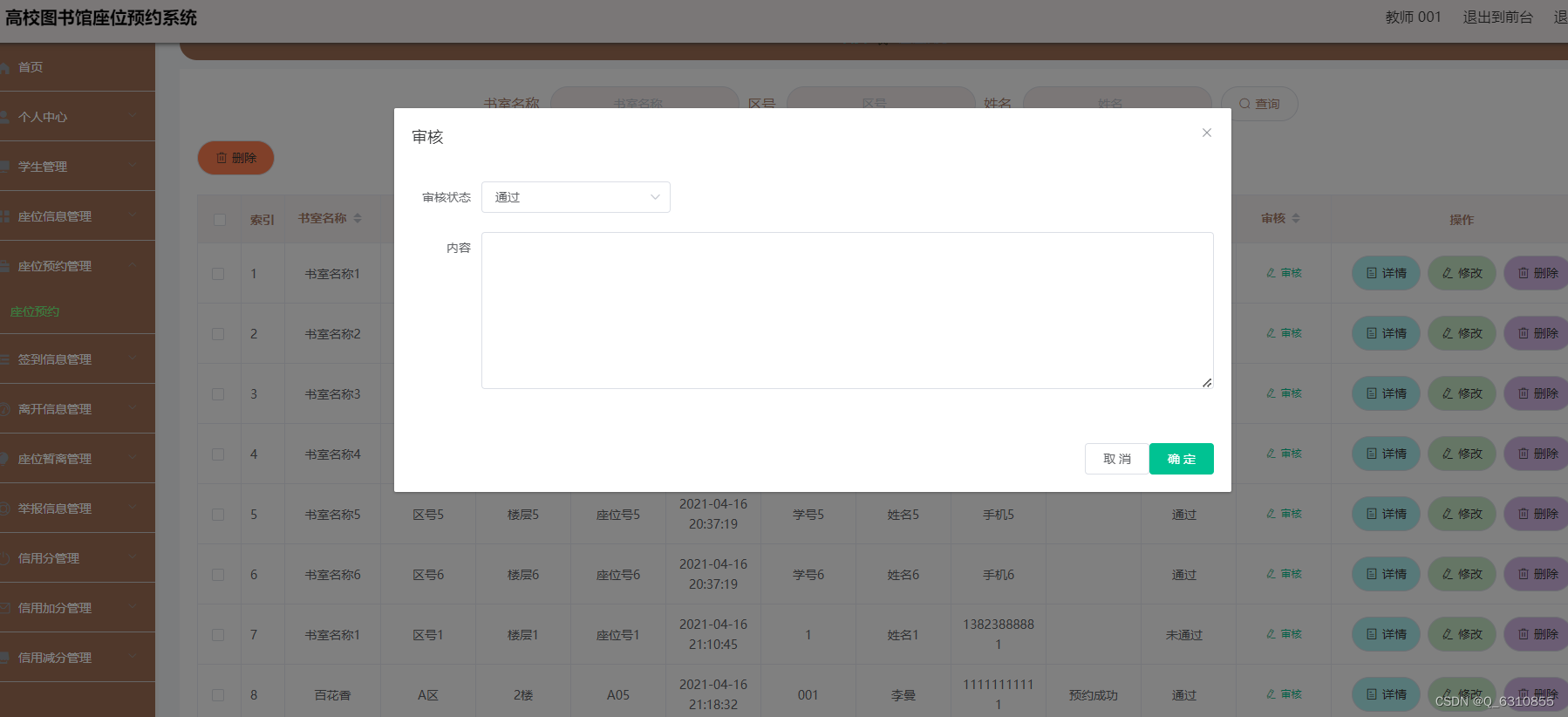This screenshot has height=717, width=1568.
Task: Check the checkbox for row 3
Action: coord(218,394)
